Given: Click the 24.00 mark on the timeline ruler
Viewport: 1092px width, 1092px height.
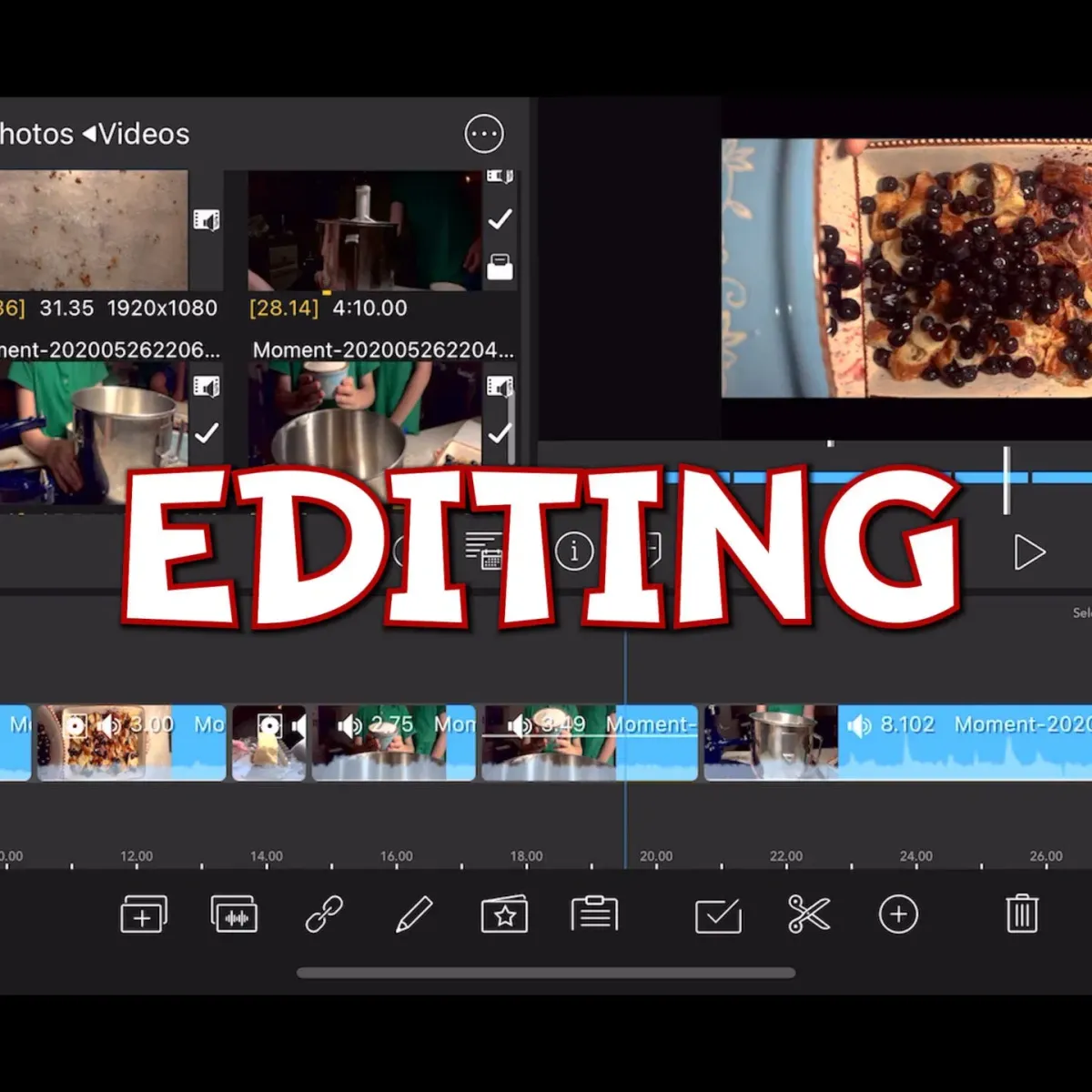Looking at the screenshot, I should 916,856.
